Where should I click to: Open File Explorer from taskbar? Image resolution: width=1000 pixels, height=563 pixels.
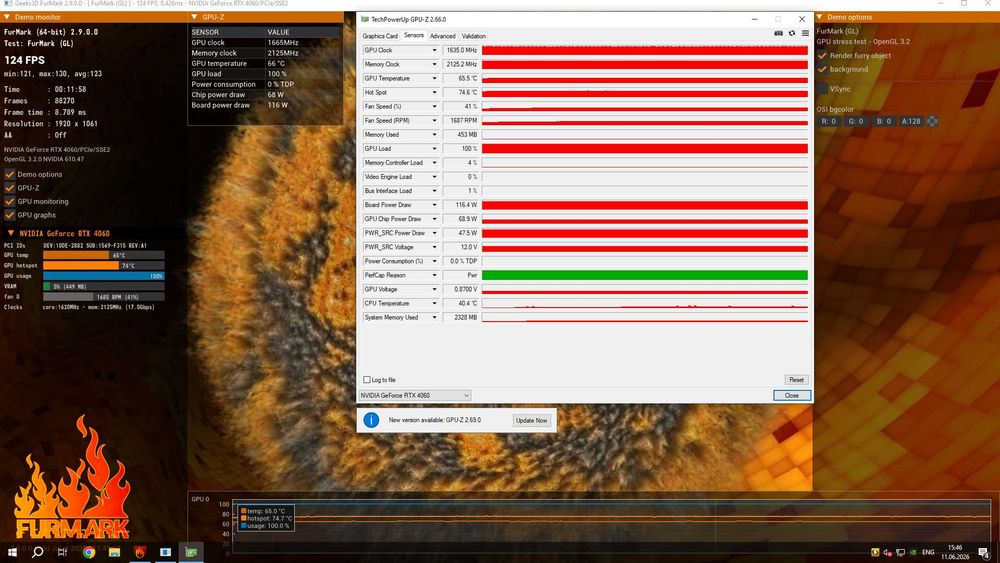(x=114, y=552)
